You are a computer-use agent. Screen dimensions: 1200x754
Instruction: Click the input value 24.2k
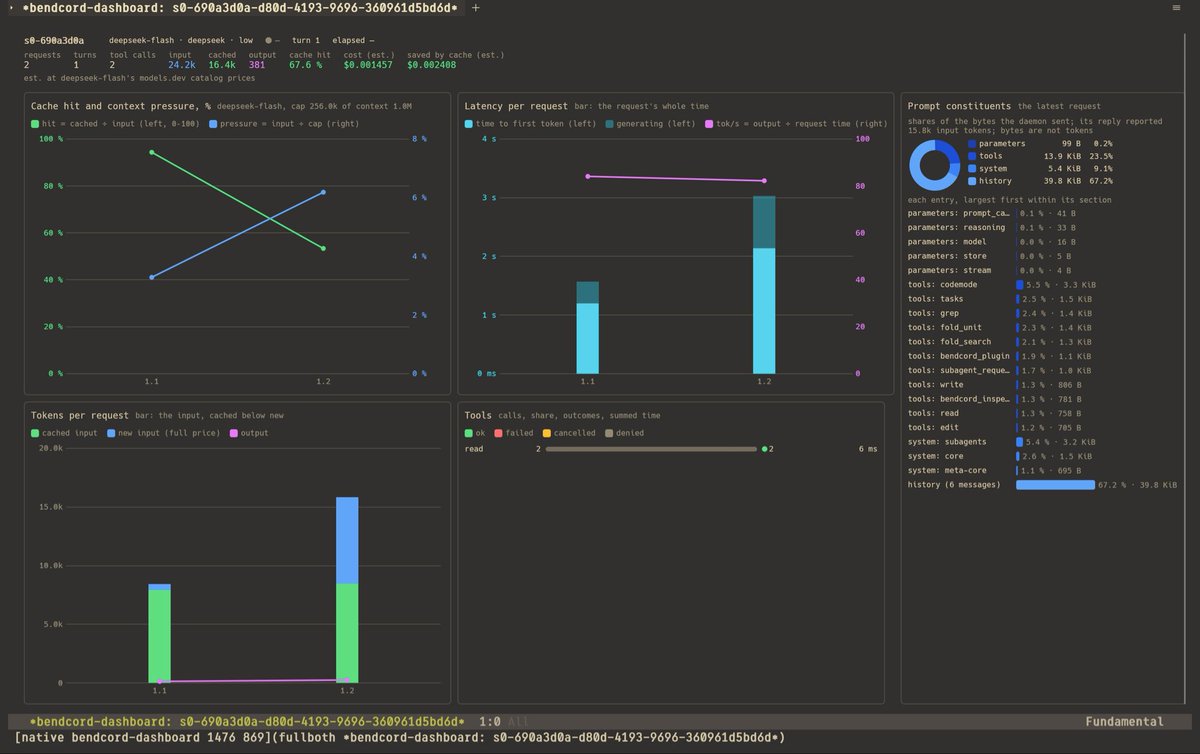(180, 65)
